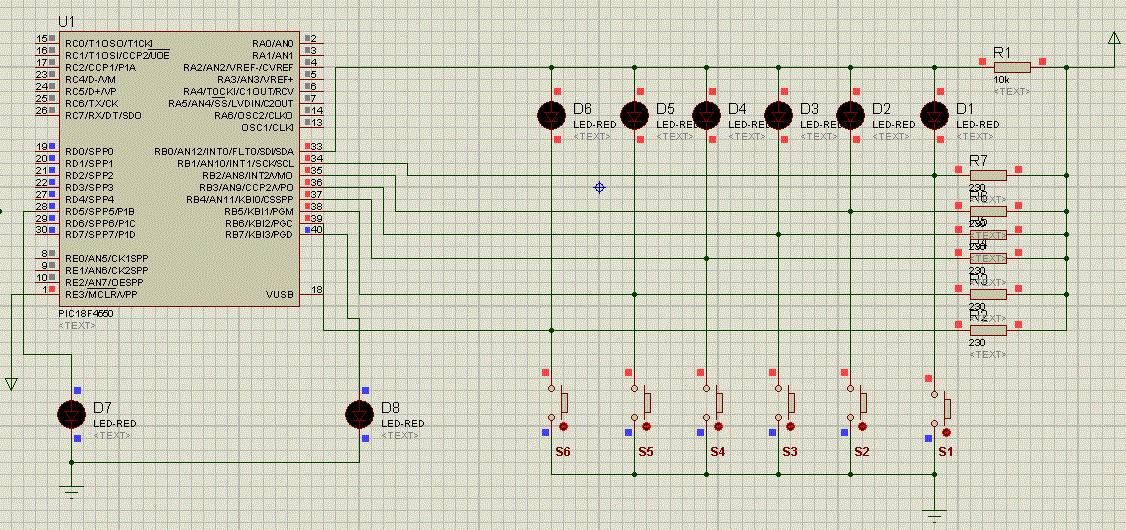Click the ground symbol below LED D7
Viewport: 1126px width, 530px height.
coord(71,490)
